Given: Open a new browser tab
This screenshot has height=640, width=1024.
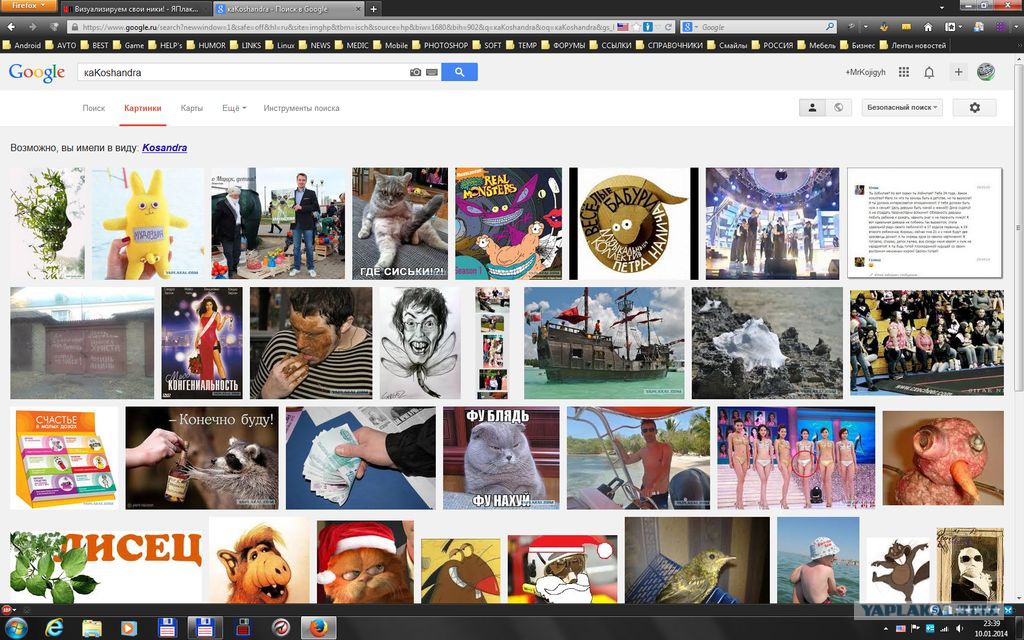Looking at the screenshot, I should [x=373, y=9].
